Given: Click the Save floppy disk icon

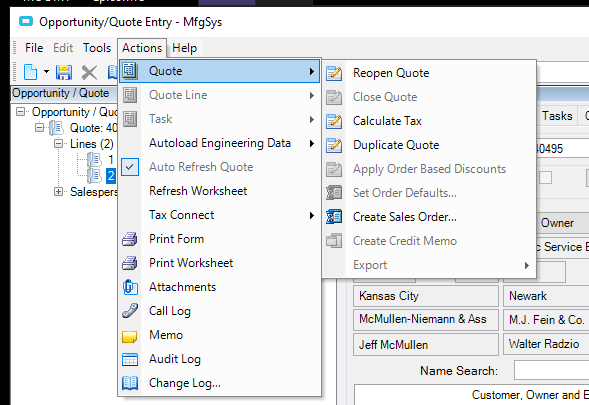Looking at the screenshot, I should (x=64, y=72).
